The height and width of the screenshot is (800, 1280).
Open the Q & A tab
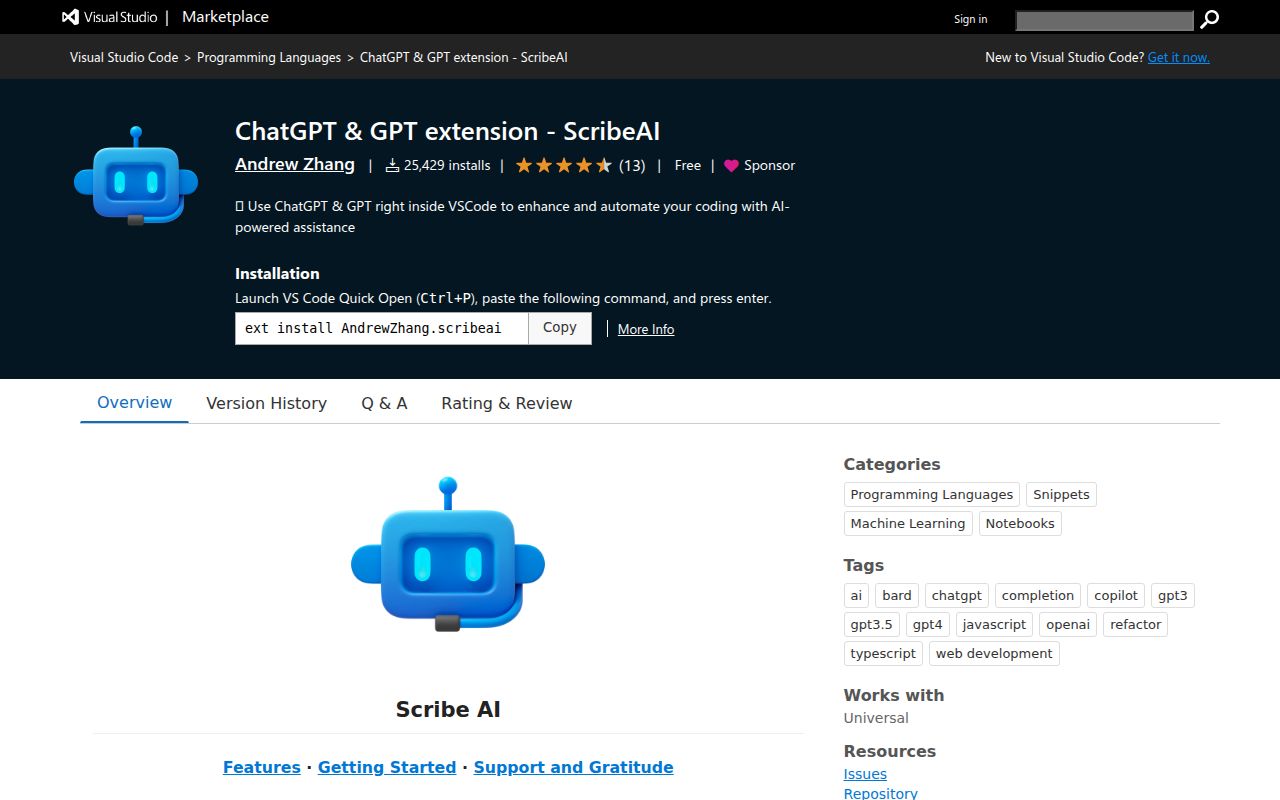[384, 403]
